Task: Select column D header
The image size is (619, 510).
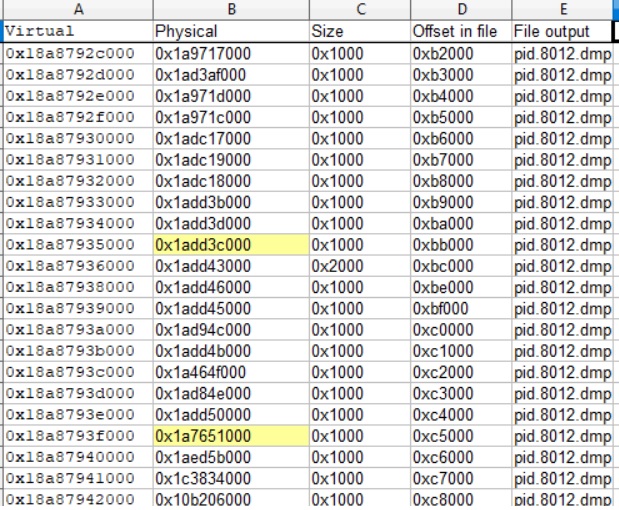Action: [x=461, y=9]
